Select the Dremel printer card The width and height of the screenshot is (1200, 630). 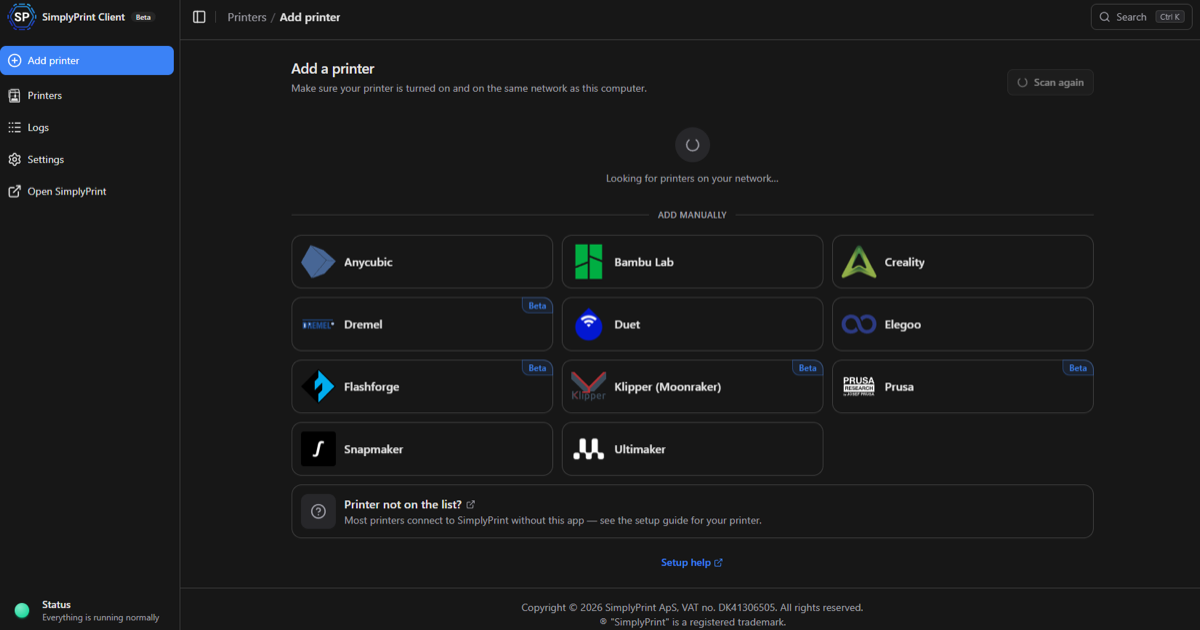(422, 324)
